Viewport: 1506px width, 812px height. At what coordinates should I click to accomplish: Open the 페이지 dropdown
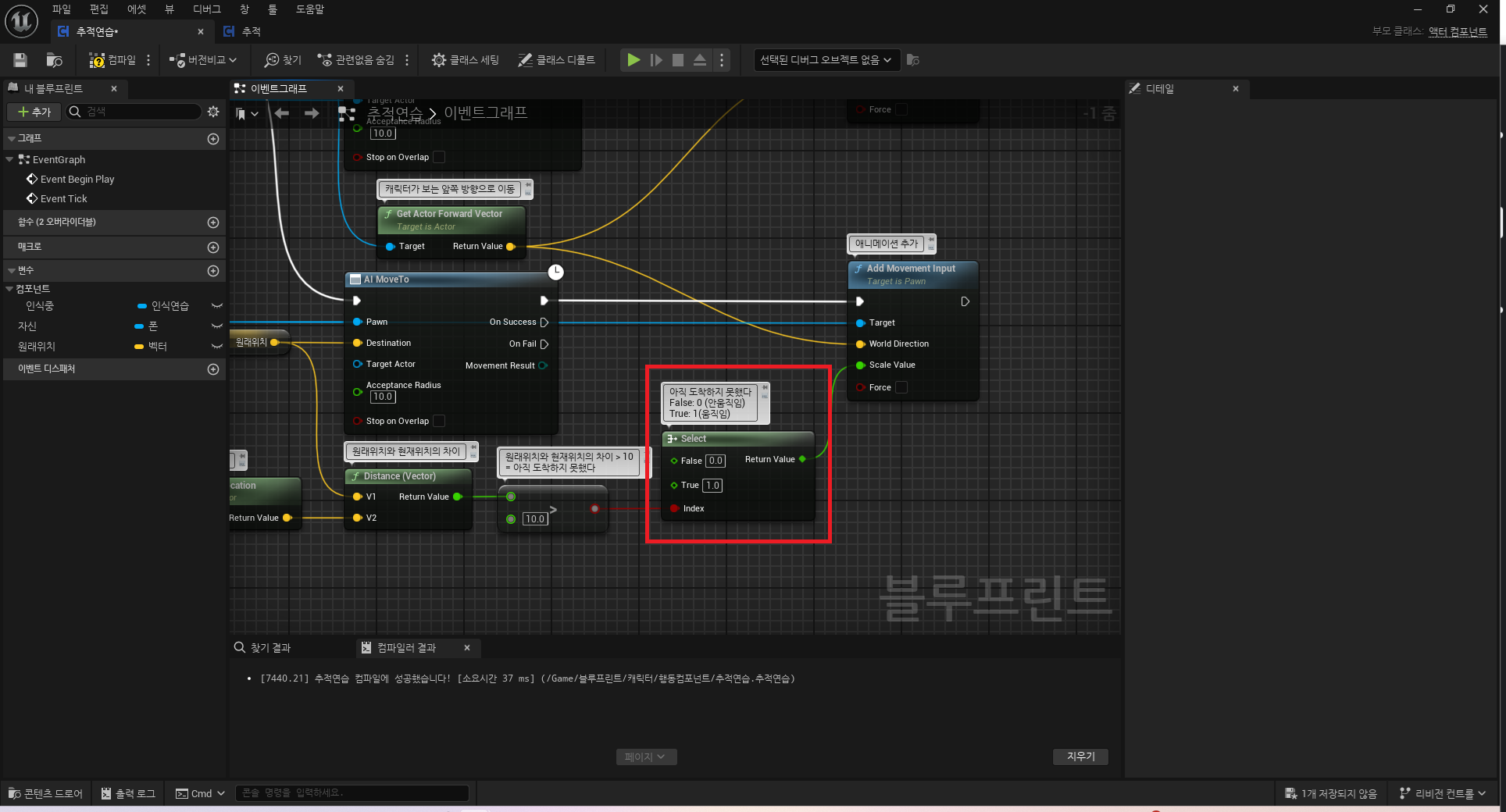(x=645, y=757)
